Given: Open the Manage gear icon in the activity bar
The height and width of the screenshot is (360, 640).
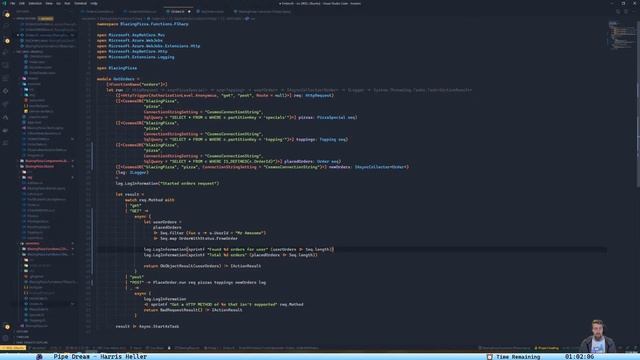Looking at the screenshot, I should [6, 338].
